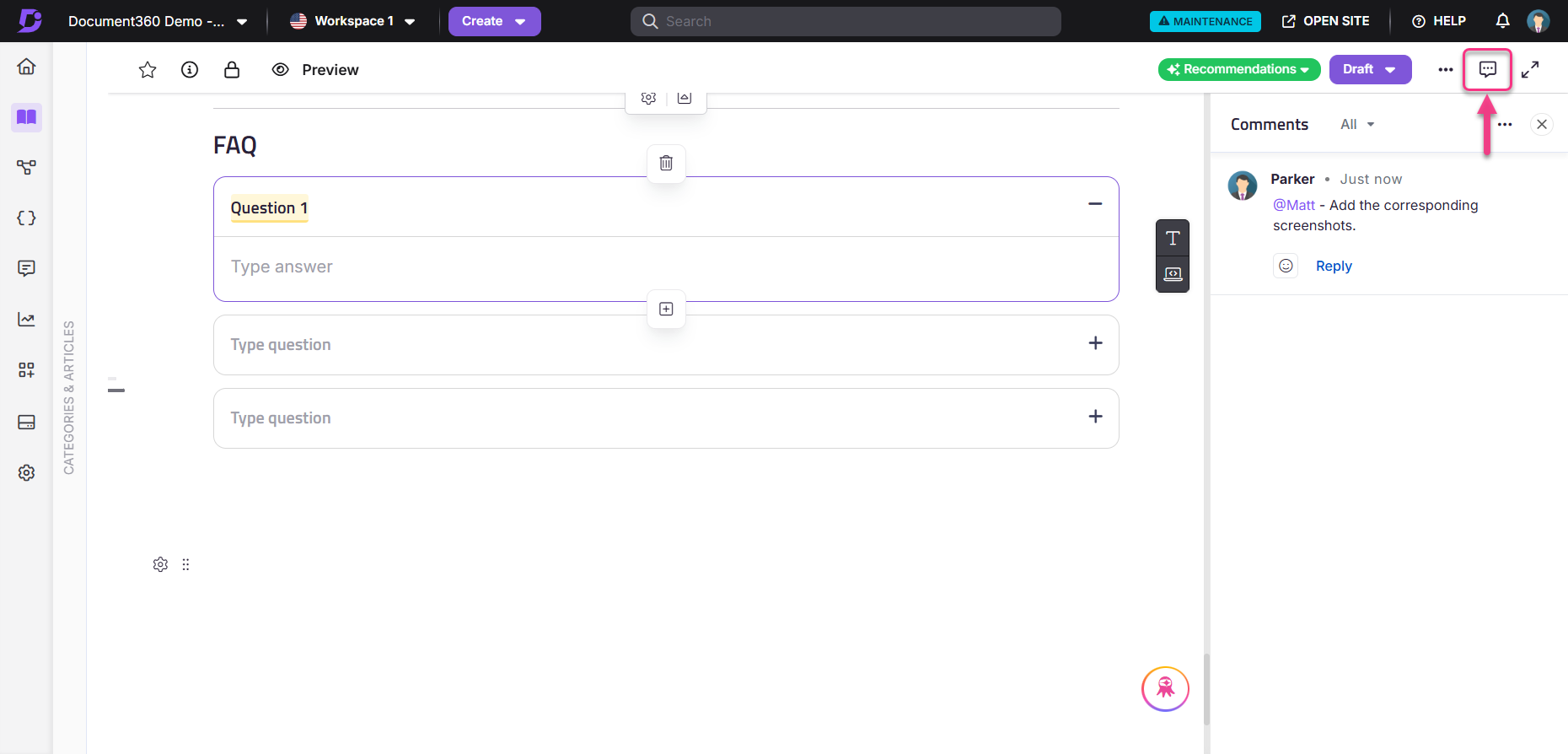Screen dimensions: 1568x754
Task: Open the All comments filter dropdown
Action: click(1357, 124)
